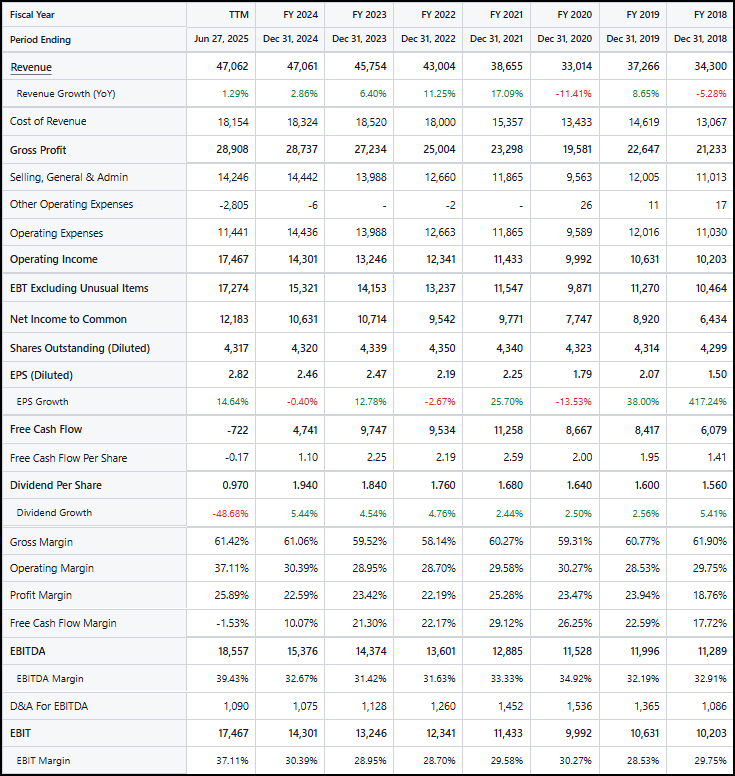Select TTM gross profit value 28,908

tap(233, 149)
